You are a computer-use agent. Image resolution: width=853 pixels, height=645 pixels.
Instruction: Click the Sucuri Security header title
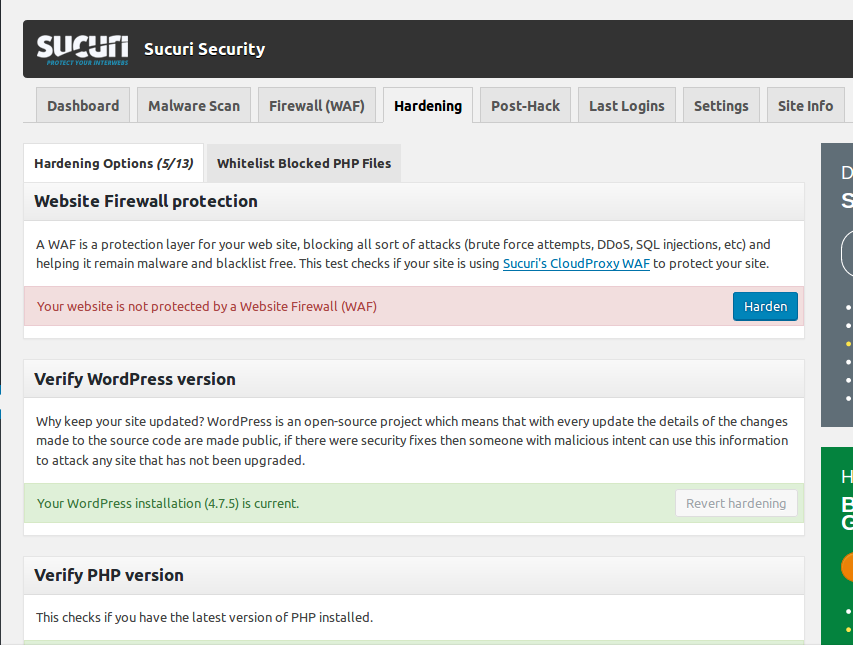pos(204,49)
